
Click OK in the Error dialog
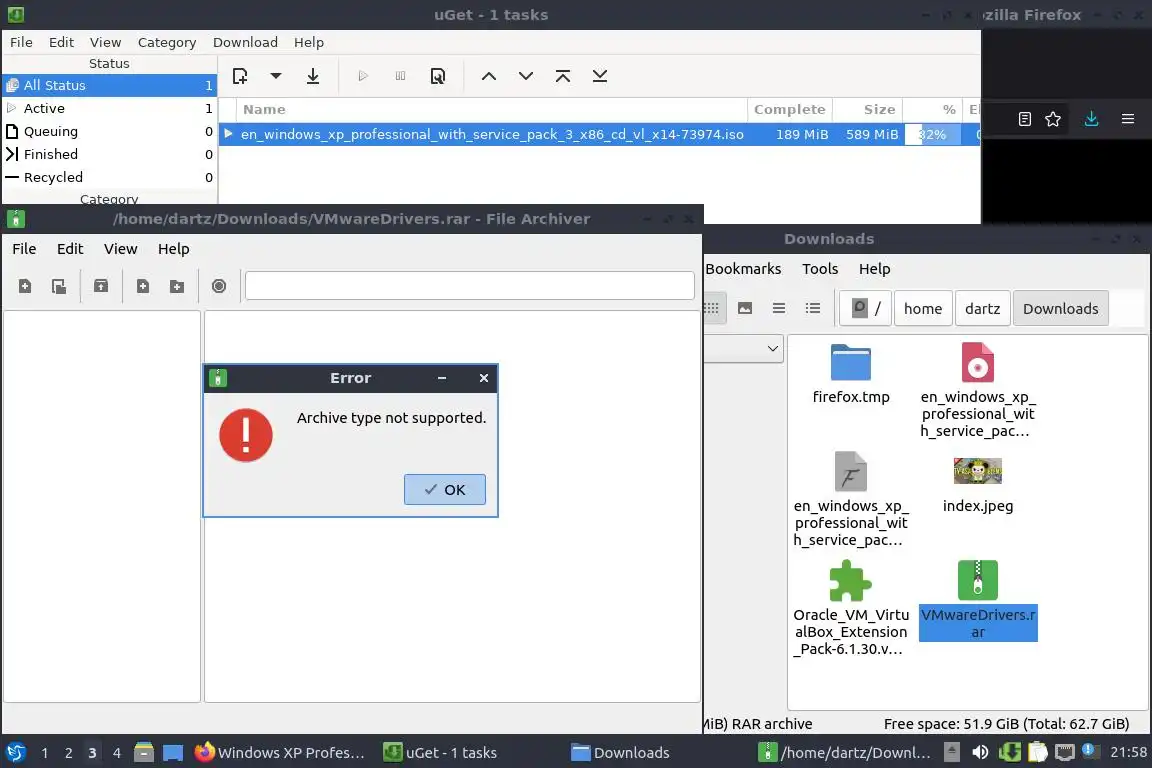coord(444,489)
